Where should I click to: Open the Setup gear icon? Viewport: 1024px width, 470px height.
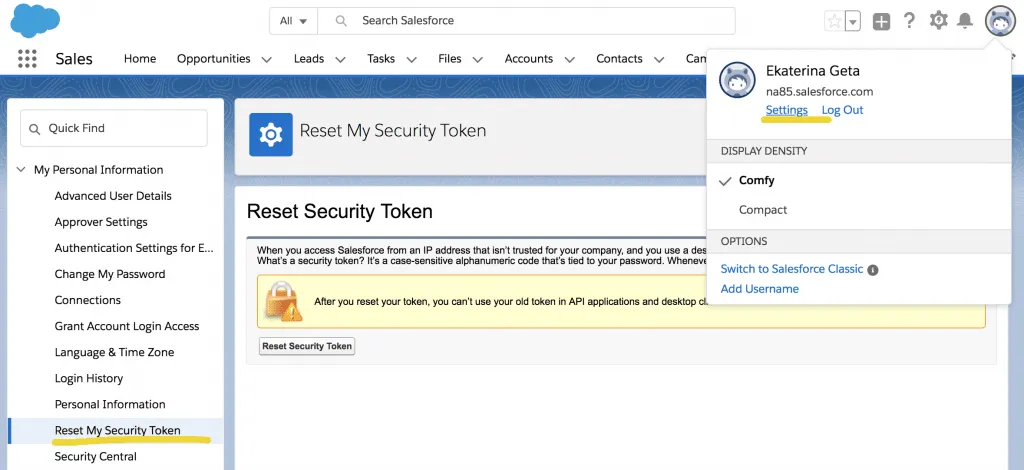coord(938,20)
